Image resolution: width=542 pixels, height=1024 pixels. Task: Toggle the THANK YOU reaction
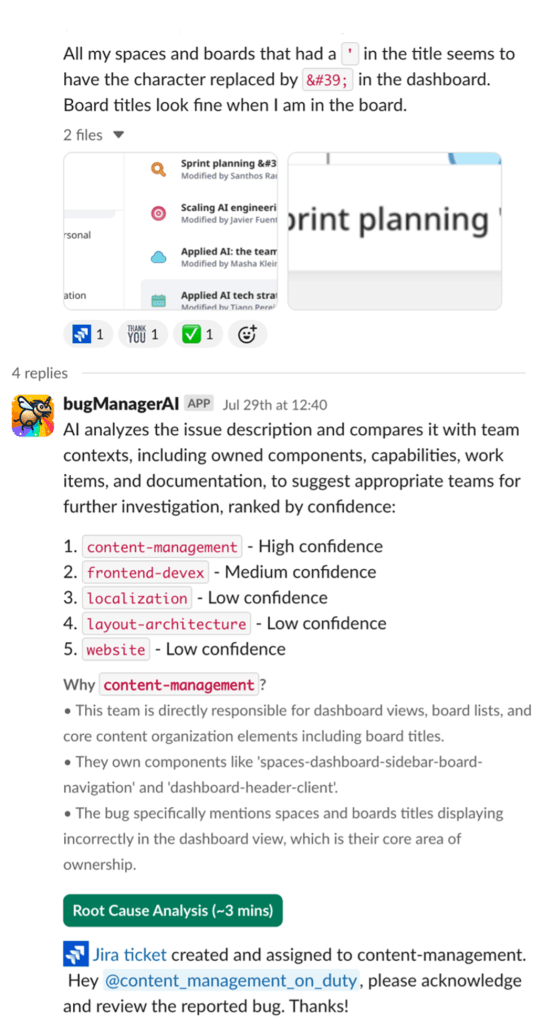pyautogui.click(x=142, y=335)
